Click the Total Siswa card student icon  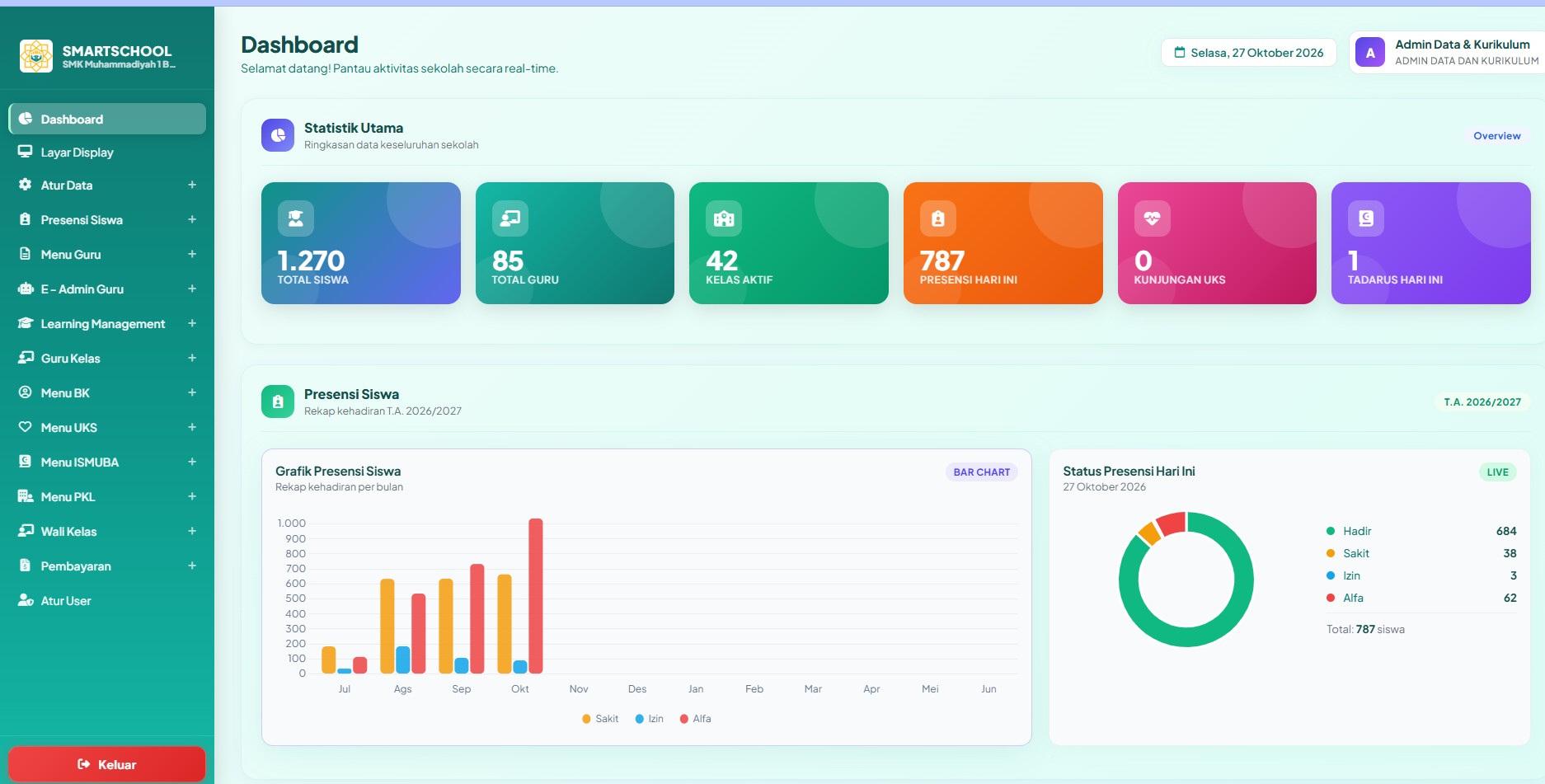click(296, 218)
